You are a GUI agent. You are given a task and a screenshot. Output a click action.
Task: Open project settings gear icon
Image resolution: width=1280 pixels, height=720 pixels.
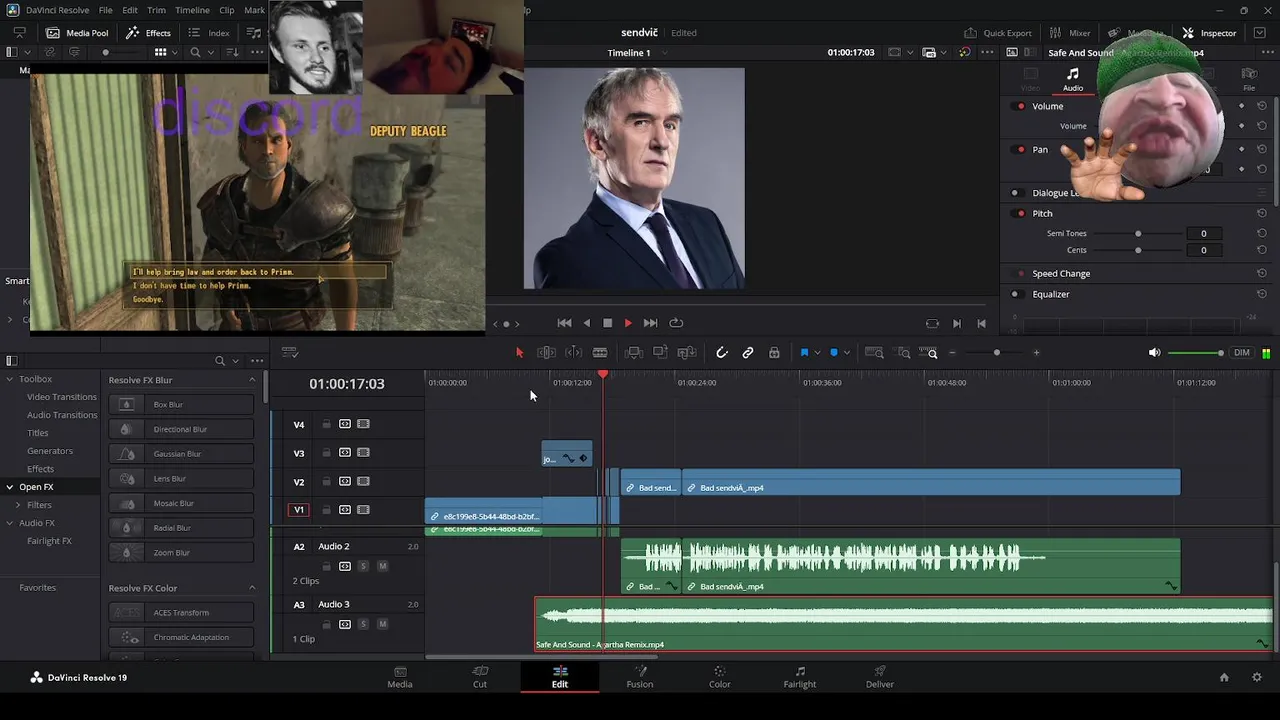[1257, 677]
